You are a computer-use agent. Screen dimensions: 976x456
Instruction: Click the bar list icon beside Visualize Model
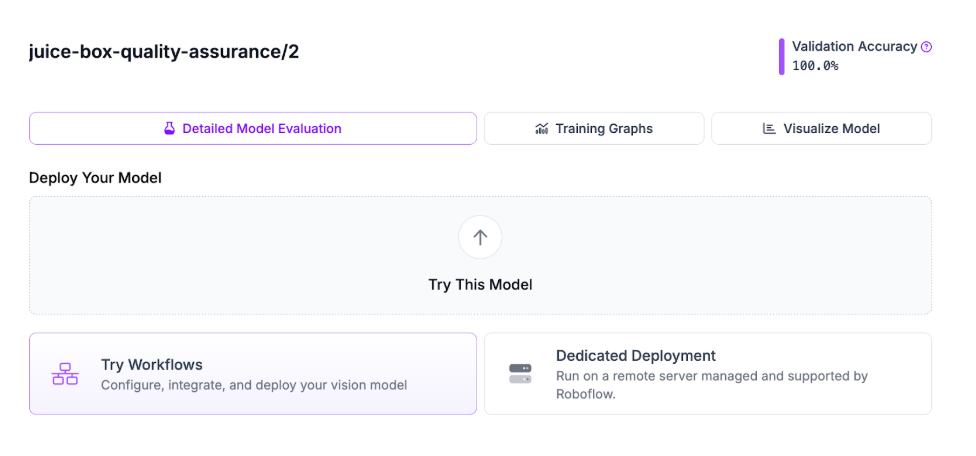tap(769, 129)
